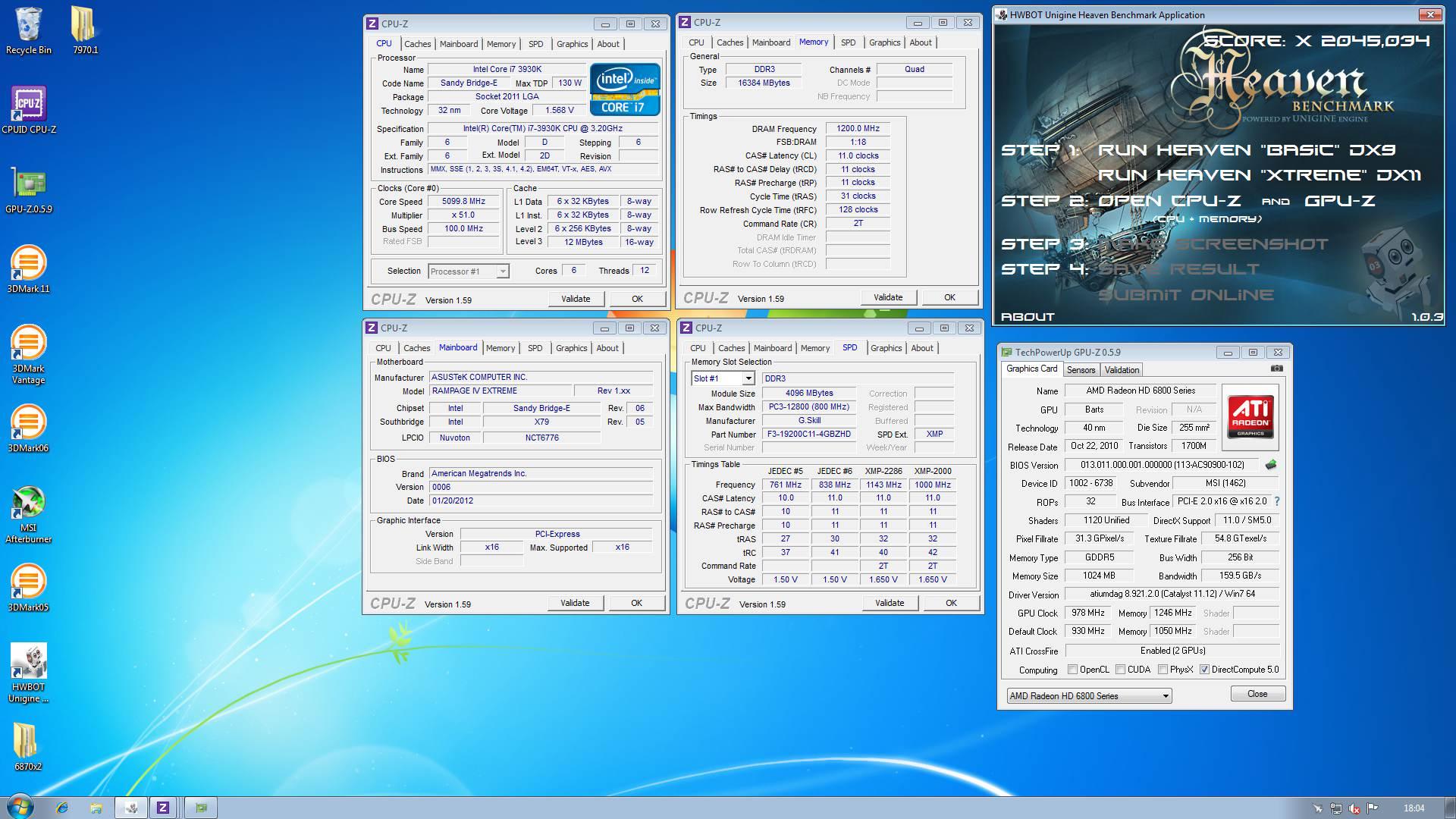Click SUBMIT ONLINE in Heaven window
The image size is (1456, 819).
coord(1186,295)
